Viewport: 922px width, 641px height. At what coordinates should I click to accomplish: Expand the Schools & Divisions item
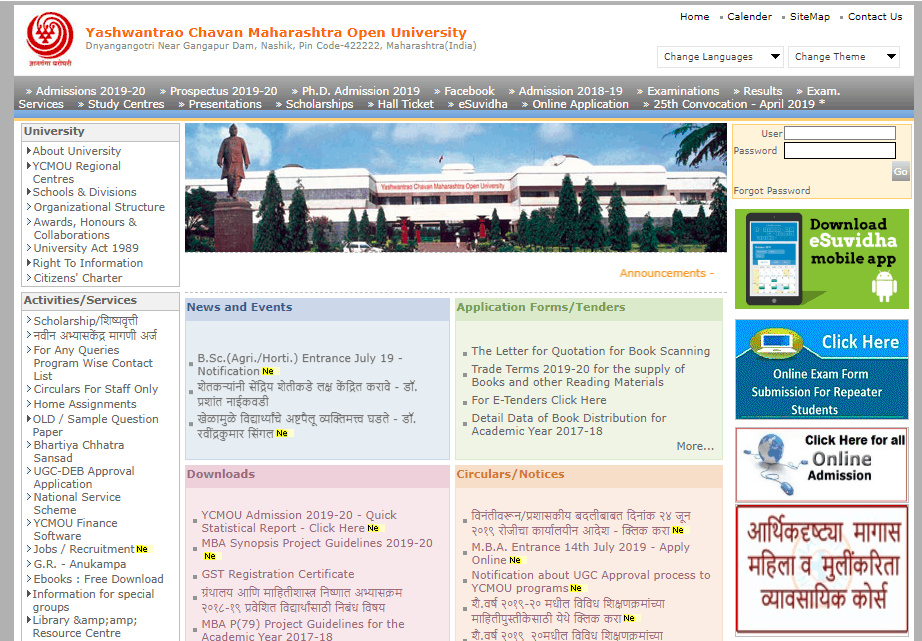(84, 192)
